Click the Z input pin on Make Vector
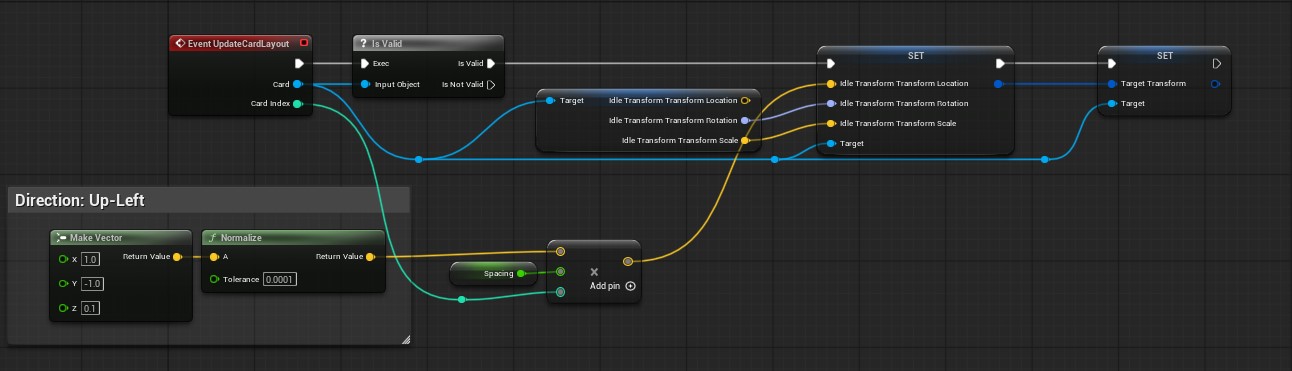The image size is (1292, 371). [x=63, y=308]
